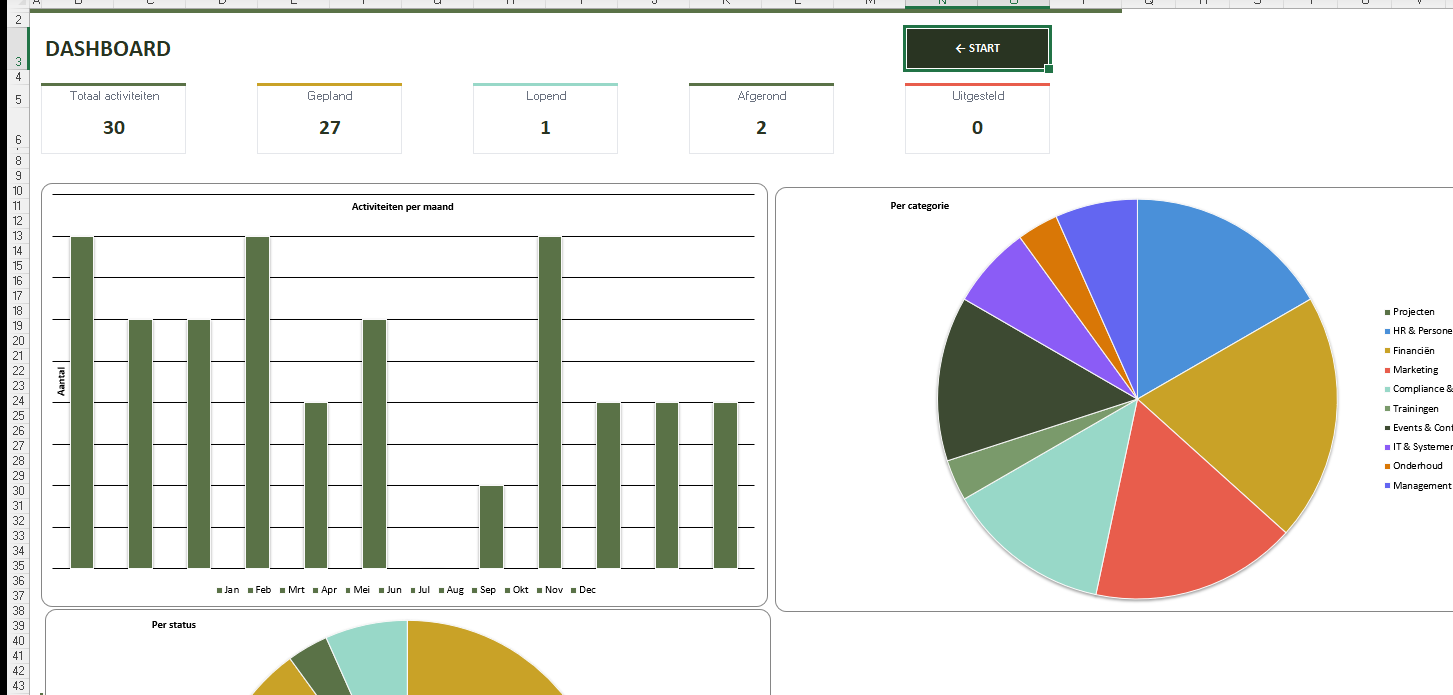Select the Per categorie chart title
1453x695 pixels.
tap(919, 206)
